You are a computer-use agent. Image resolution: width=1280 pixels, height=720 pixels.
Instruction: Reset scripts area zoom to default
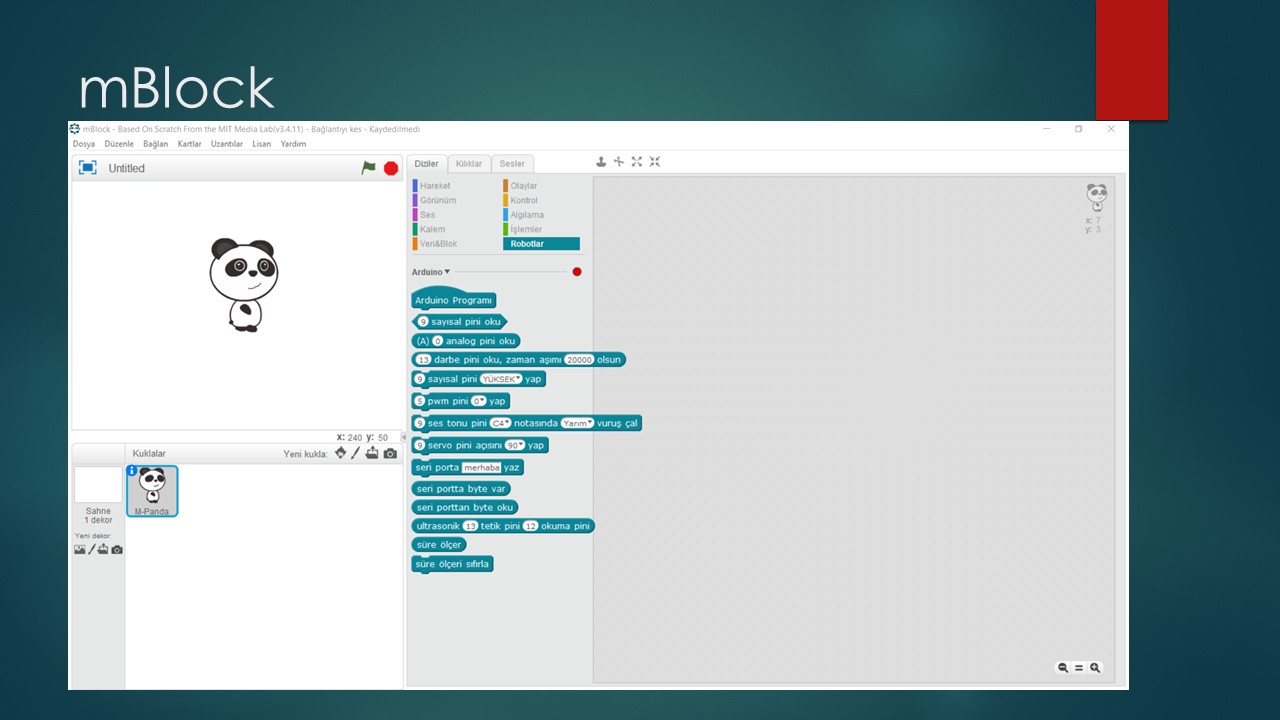click(x=1079, y=668)
